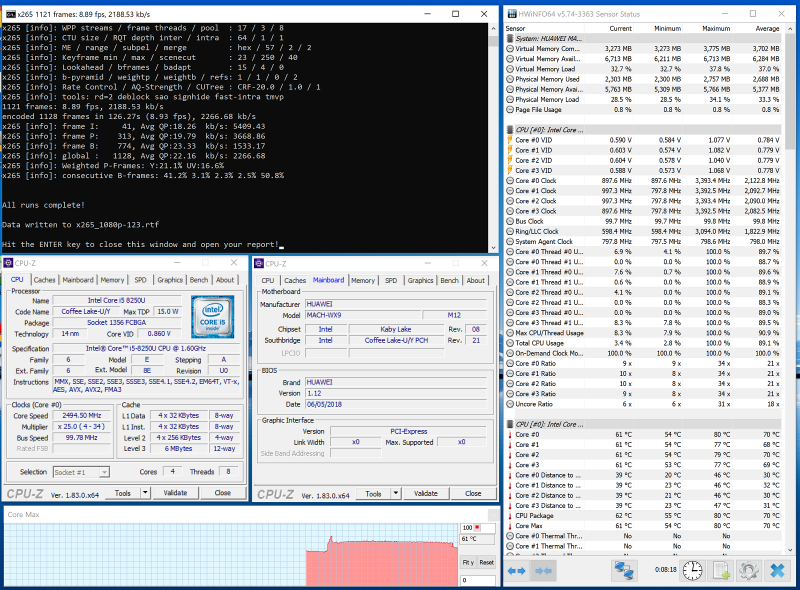The width and height of the screenshot is (800, 590).
Task: Click the title icon of the CPU-Z Motherboard window
Action: tap(259, 263)
